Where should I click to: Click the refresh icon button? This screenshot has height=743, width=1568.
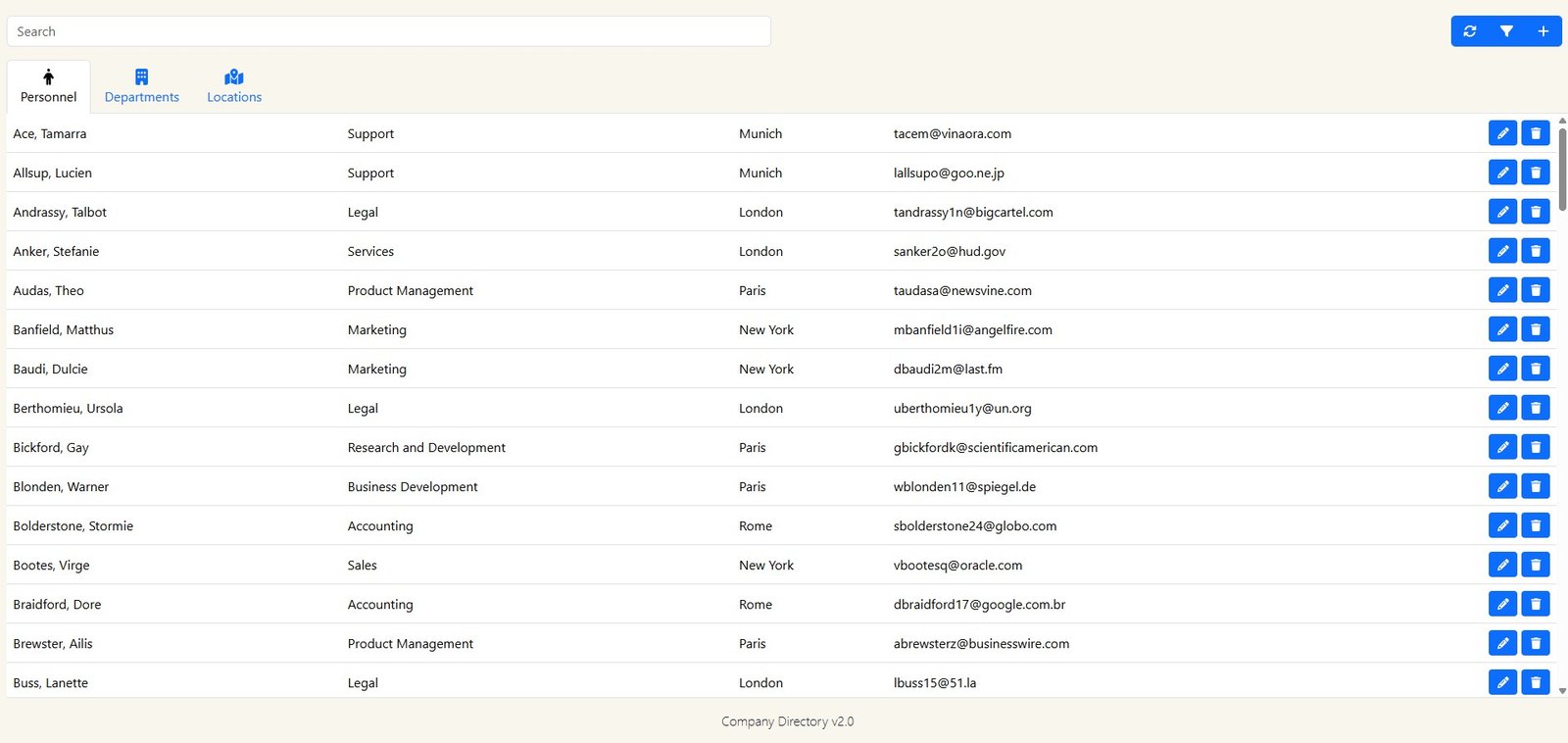point(1469,31)
